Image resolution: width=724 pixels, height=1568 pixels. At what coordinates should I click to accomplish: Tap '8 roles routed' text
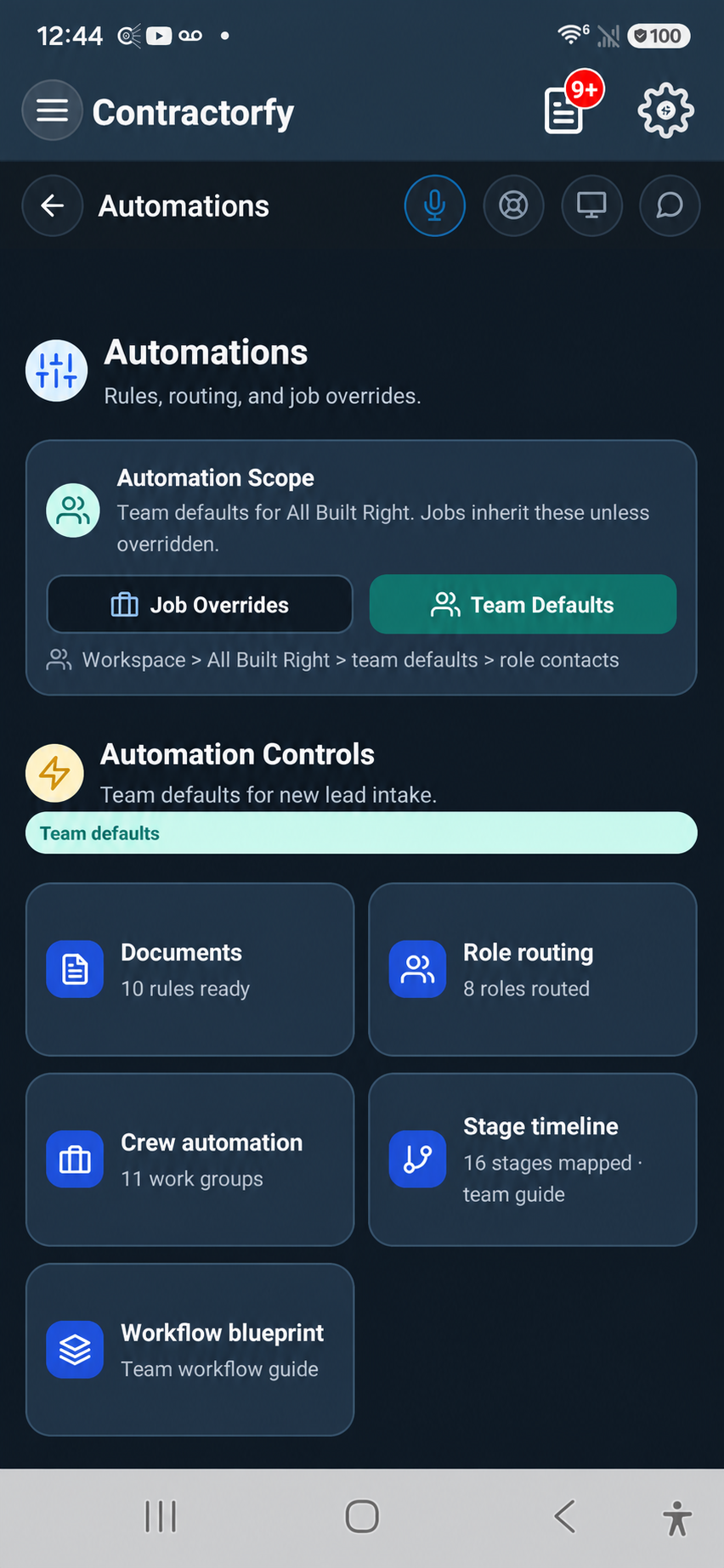point(526,989)
